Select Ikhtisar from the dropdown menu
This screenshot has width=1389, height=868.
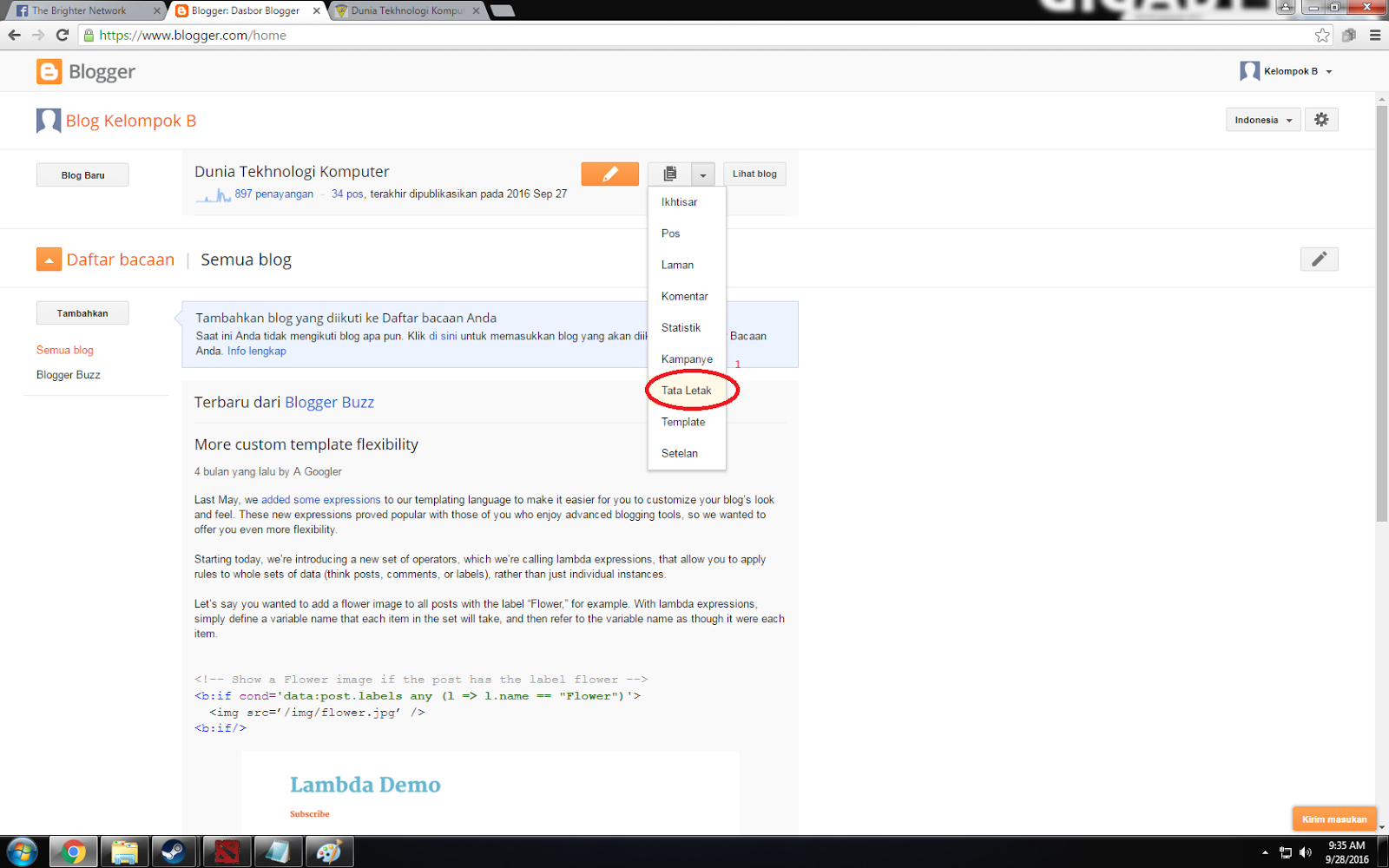click(687, 202)
